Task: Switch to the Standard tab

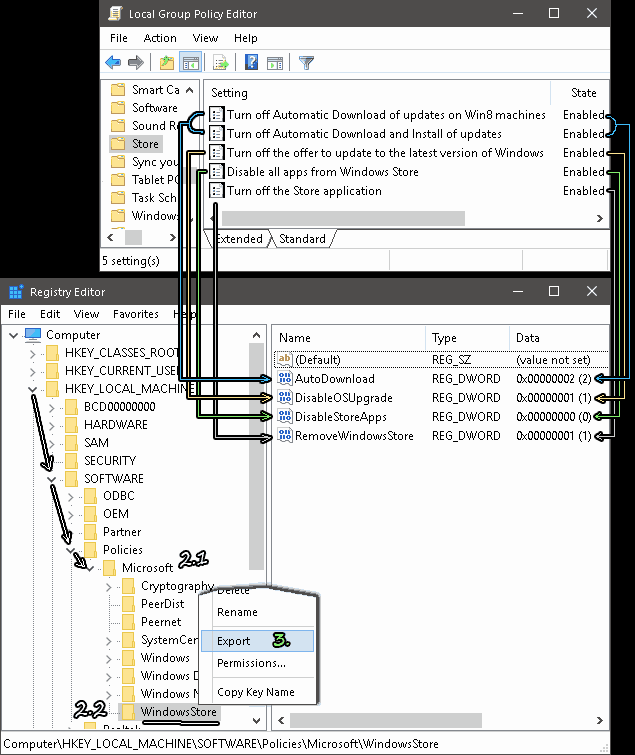Action: click(x=302, y=239)
